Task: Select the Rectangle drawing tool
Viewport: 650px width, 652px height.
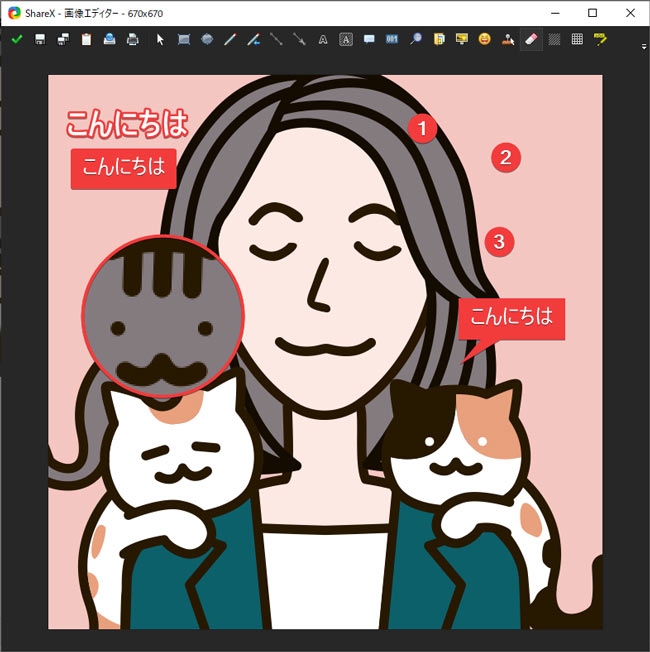Action: coord(184,40)
